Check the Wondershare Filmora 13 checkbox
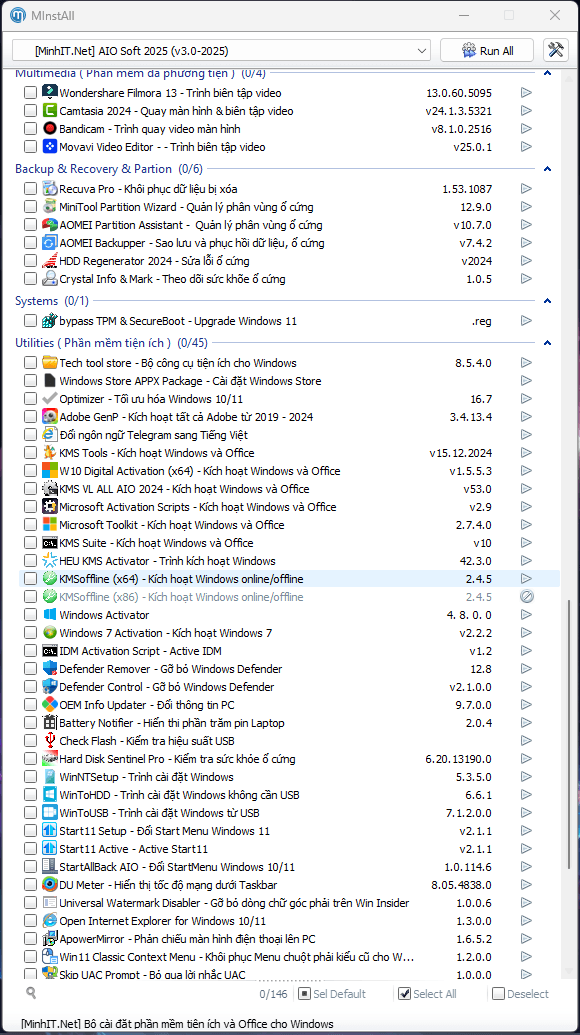The width and height of the screenshot is (580, 1035). click(x=30, y=93)
